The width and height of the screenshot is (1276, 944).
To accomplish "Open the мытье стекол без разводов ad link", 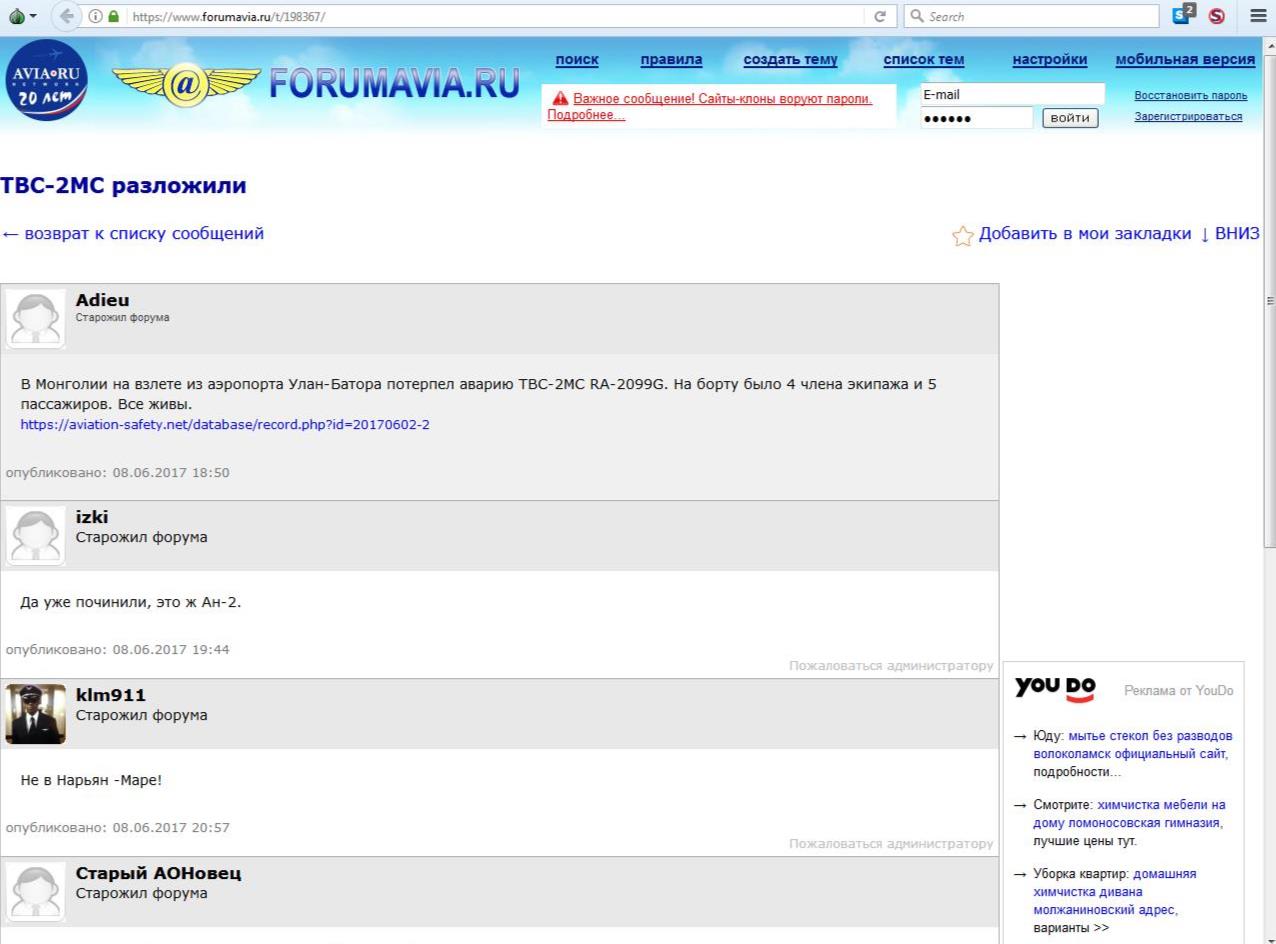I will (x=1133, y=745).
